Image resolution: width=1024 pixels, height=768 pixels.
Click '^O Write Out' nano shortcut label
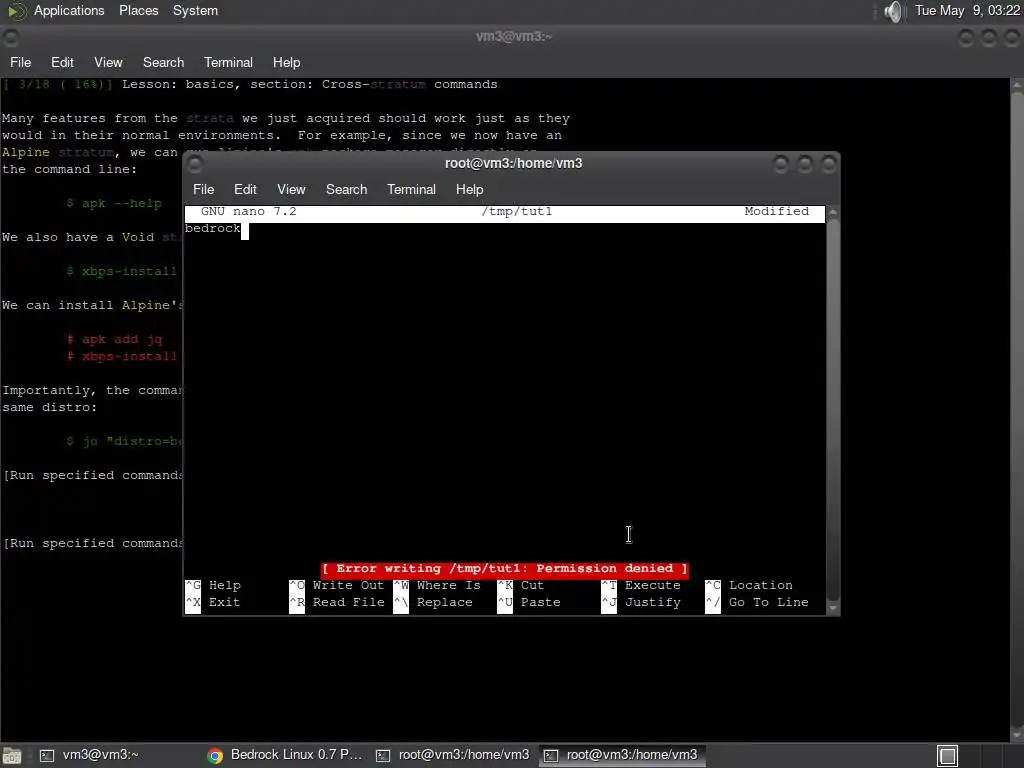coord(336,586)
